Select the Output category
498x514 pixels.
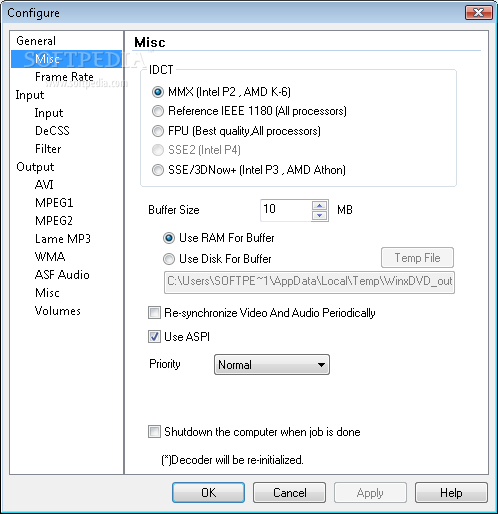pyautogui.click(x=35, y=167)
